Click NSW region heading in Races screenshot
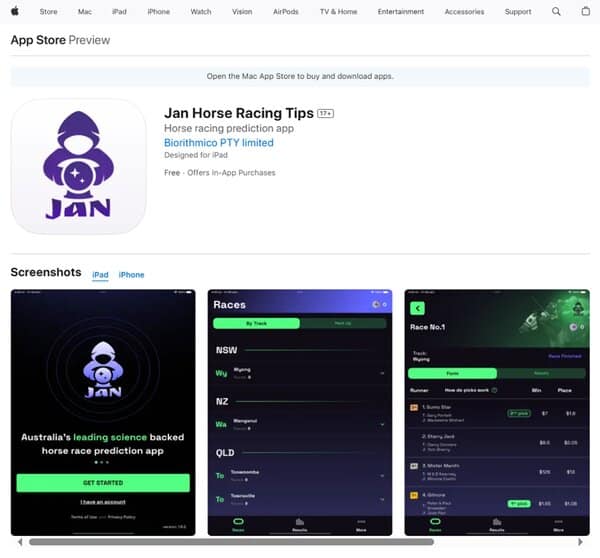Image resolution: width=600 pixels, height=558 pixels. (x=226, y=350)
